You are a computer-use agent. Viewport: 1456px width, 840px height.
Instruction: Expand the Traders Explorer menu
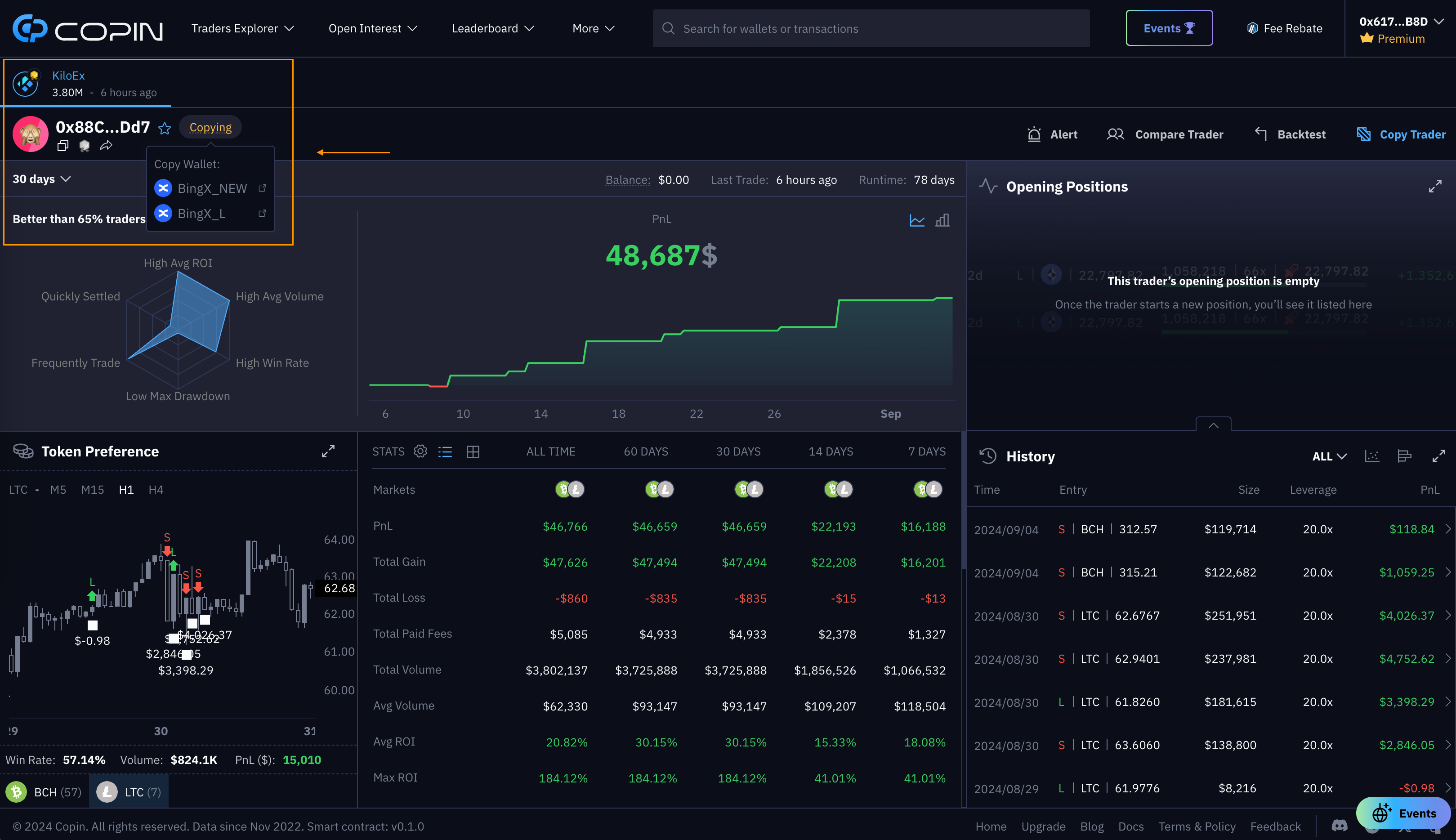242,28
